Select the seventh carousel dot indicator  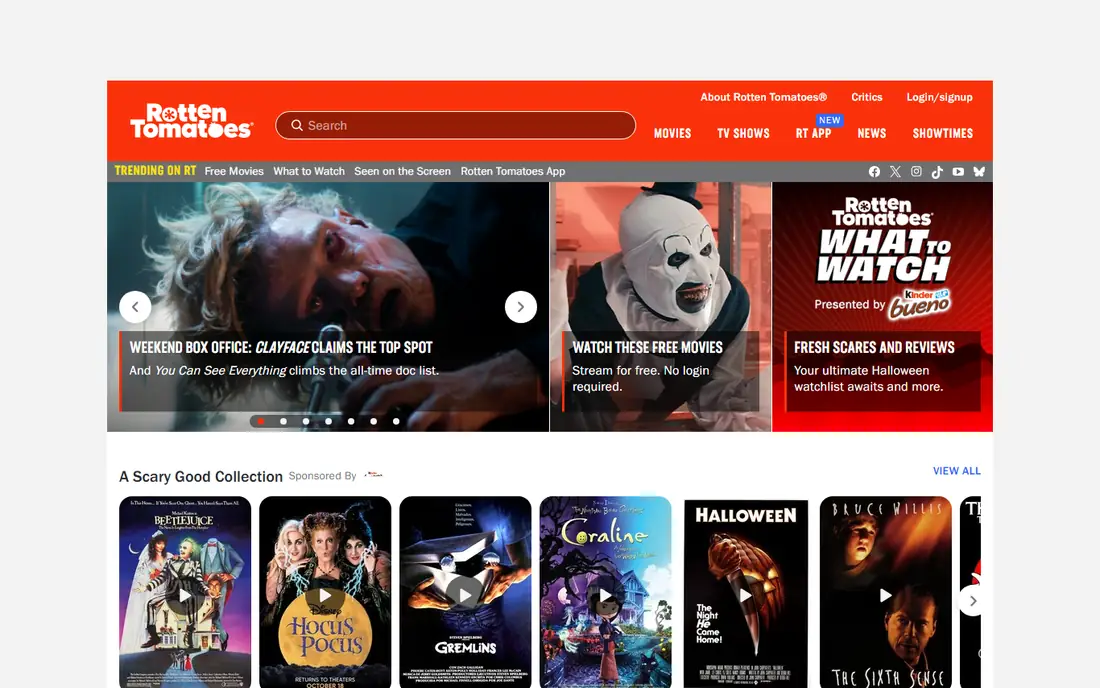tap(396, 421)
